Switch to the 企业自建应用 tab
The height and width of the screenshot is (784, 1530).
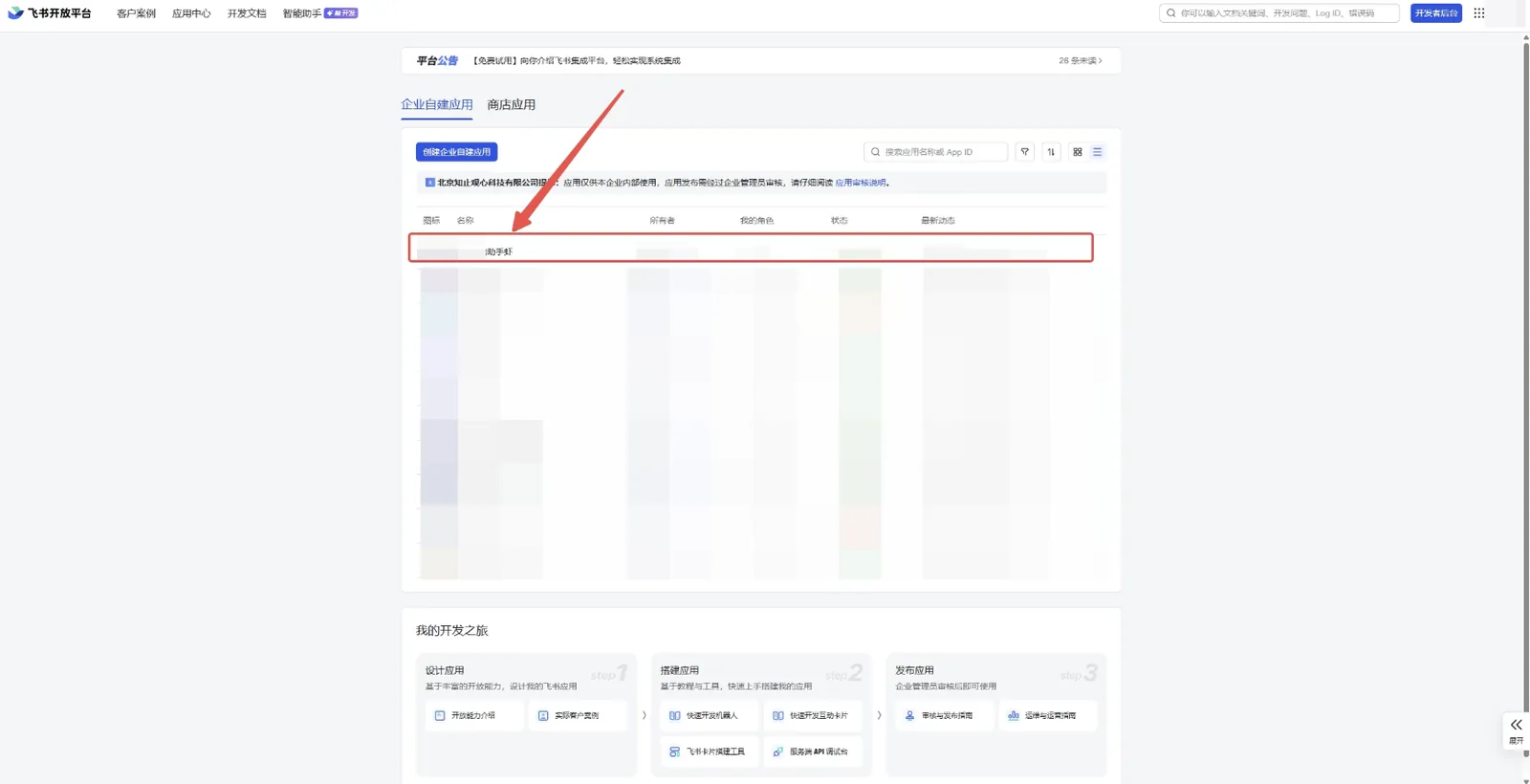click(x=437, y=104)
